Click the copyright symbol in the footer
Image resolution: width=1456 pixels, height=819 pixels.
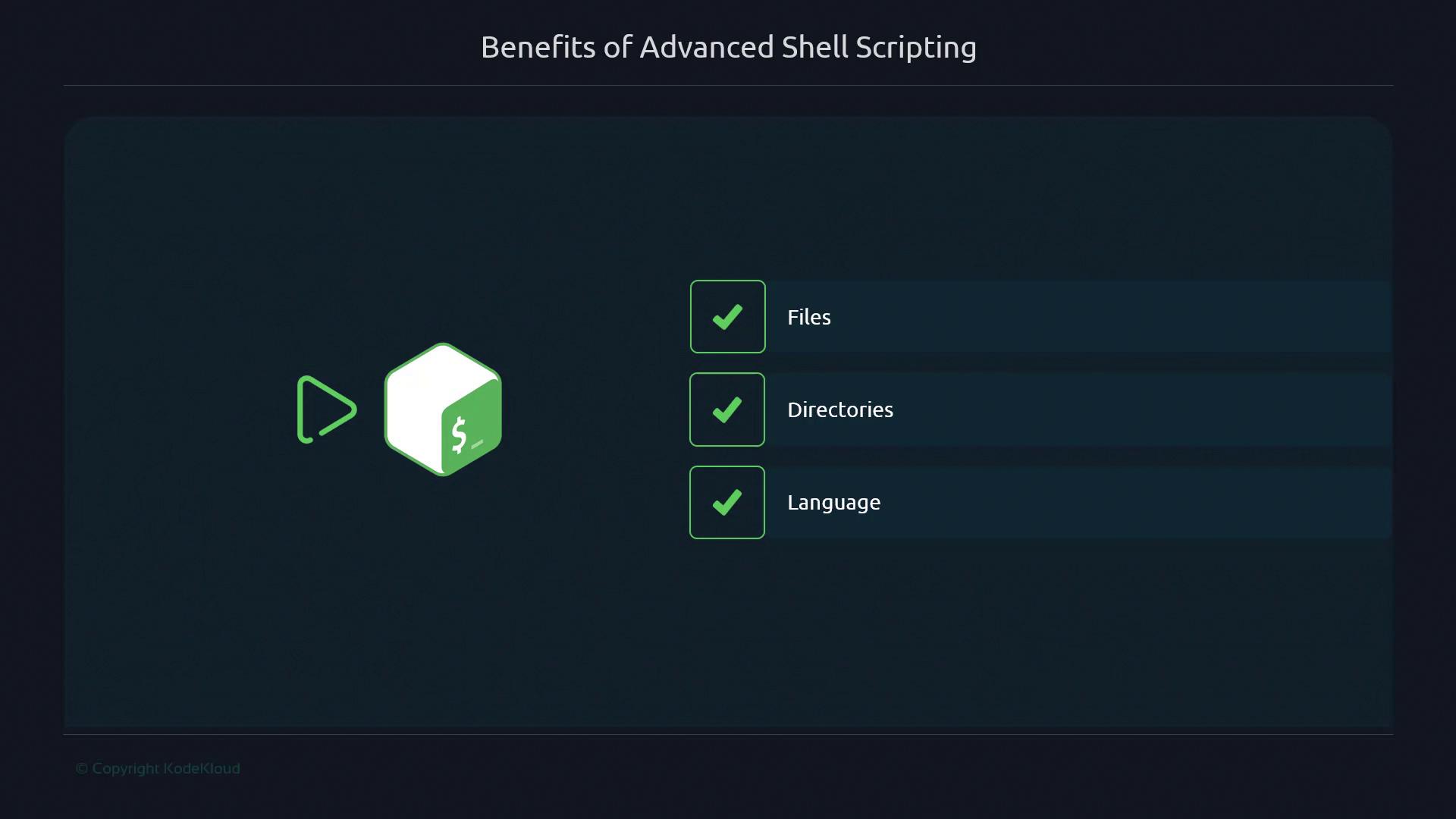81,768
